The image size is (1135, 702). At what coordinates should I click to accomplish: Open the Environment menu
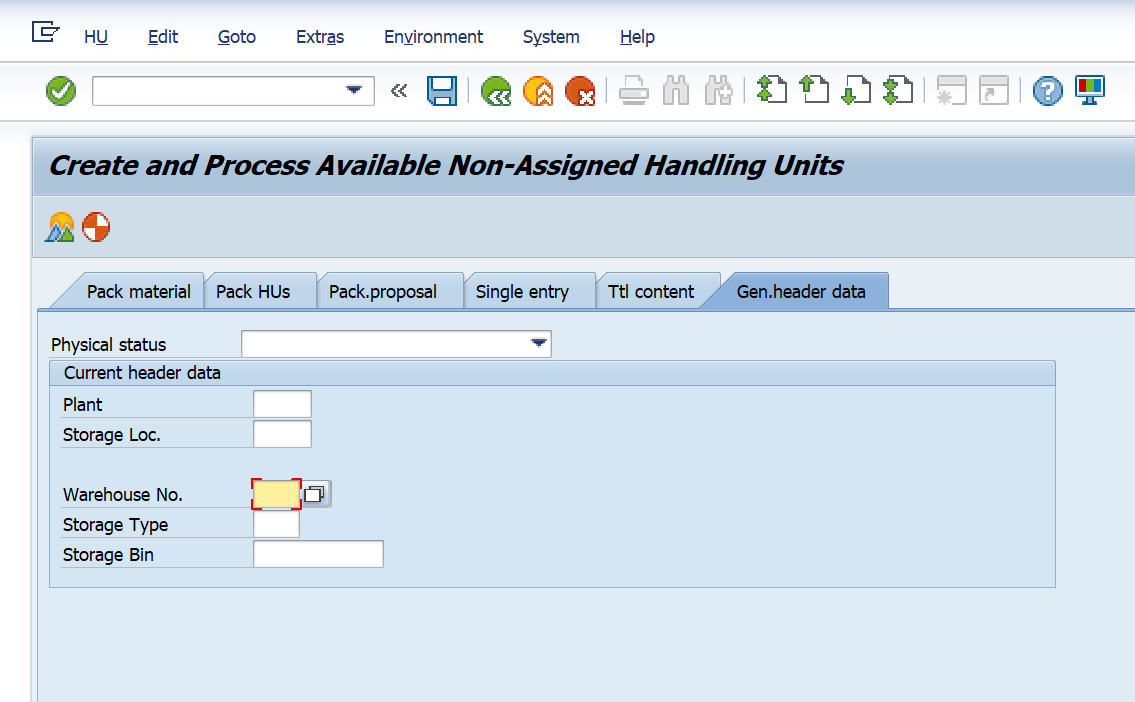click(x=433, y=37)
